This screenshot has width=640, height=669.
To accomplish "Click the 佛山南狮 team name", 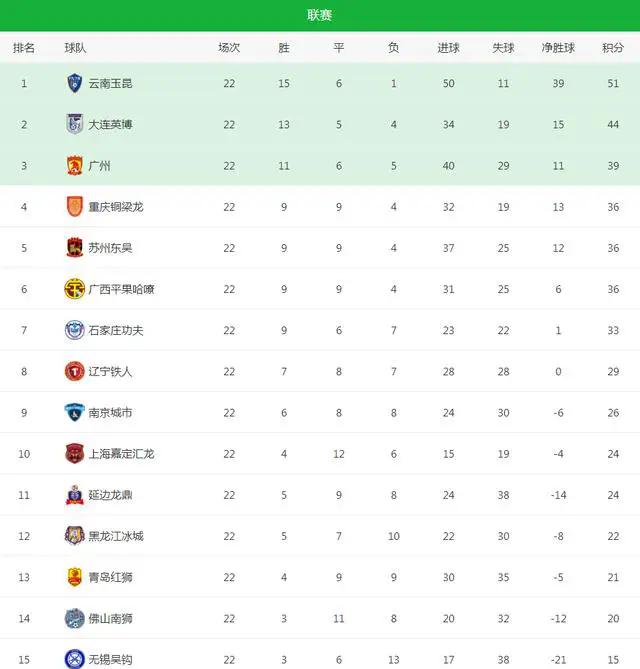I will [x=111, y=619].
